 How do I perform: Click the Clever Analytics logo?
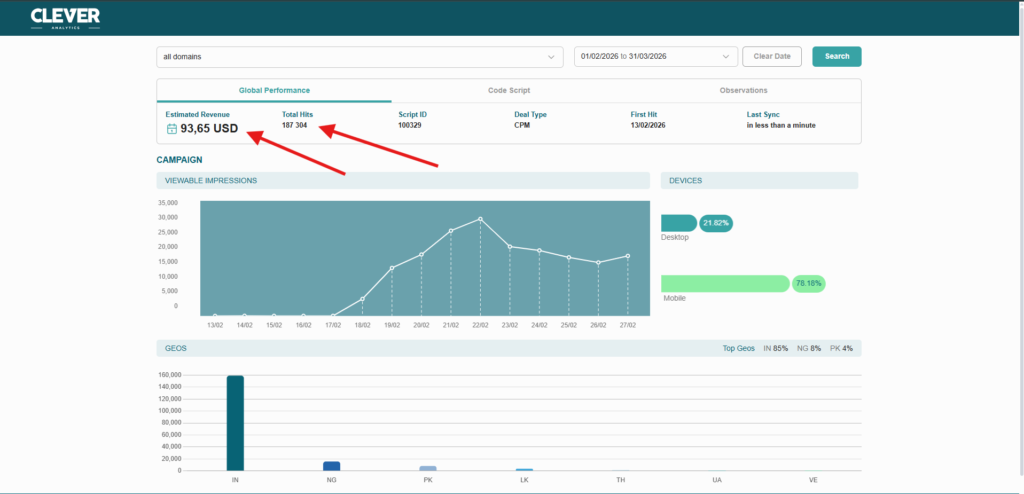point(65,17)
